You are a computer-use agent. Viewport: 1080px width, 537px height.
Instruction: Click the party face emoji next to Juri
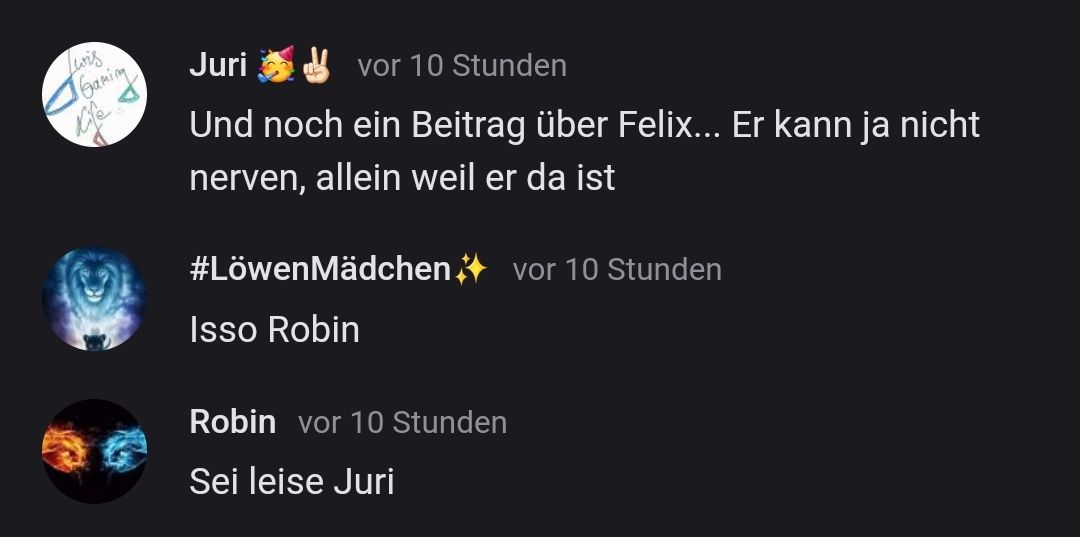pyautogui.click(x=276, y=65)
